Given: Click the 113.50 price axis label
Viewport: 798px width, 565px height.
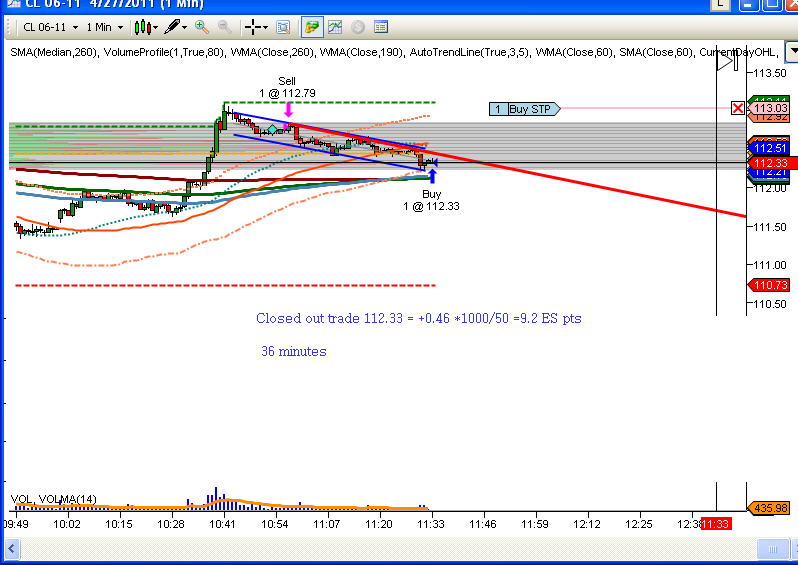Looking at the screenshot, I should pos(770,73).
